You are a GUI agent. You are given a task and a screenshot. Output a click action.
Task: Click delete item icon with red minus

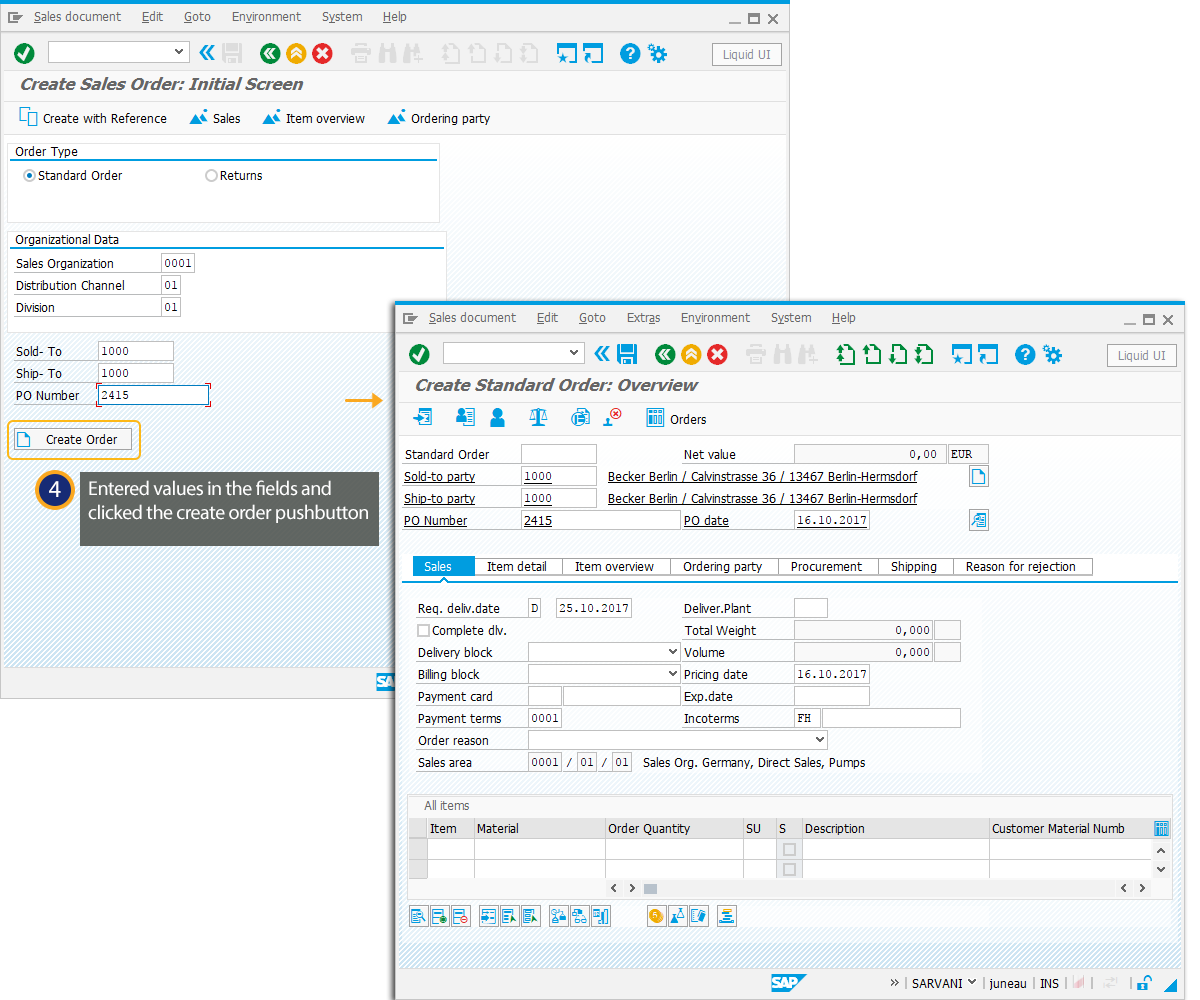click(x=460, y=915)
